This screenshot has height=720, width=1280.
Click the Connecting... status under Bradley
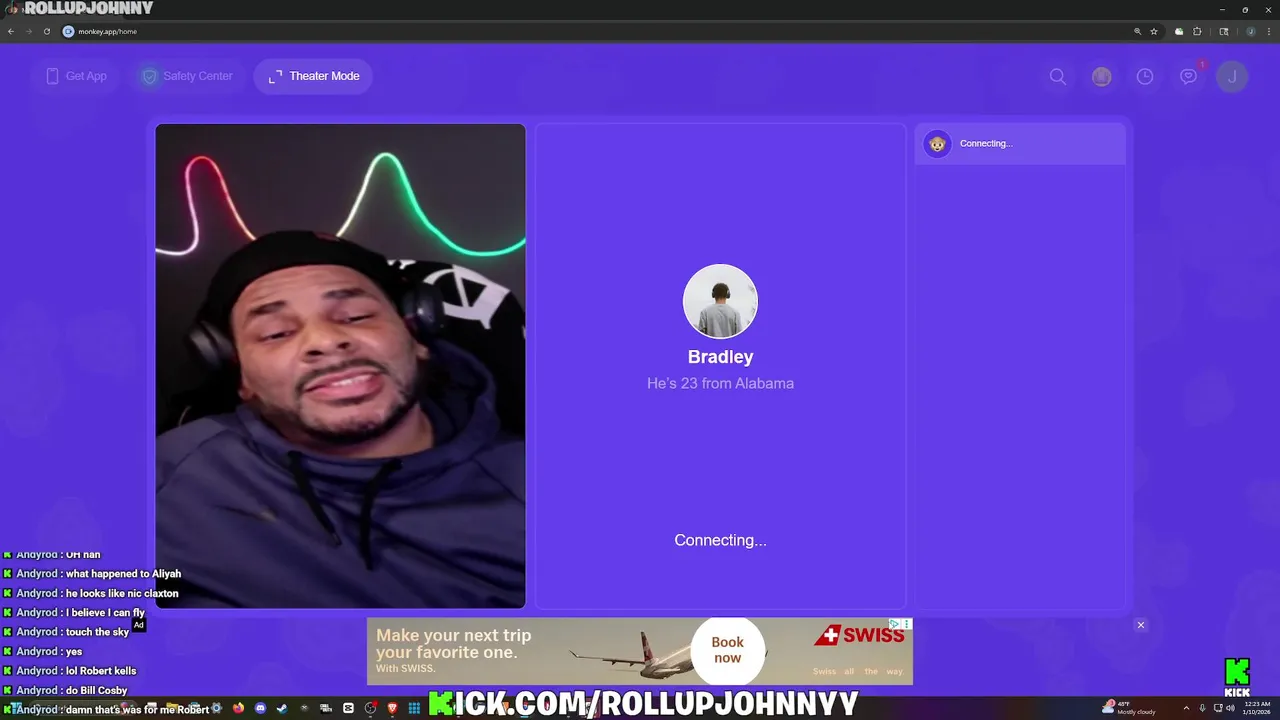(720, 540)
